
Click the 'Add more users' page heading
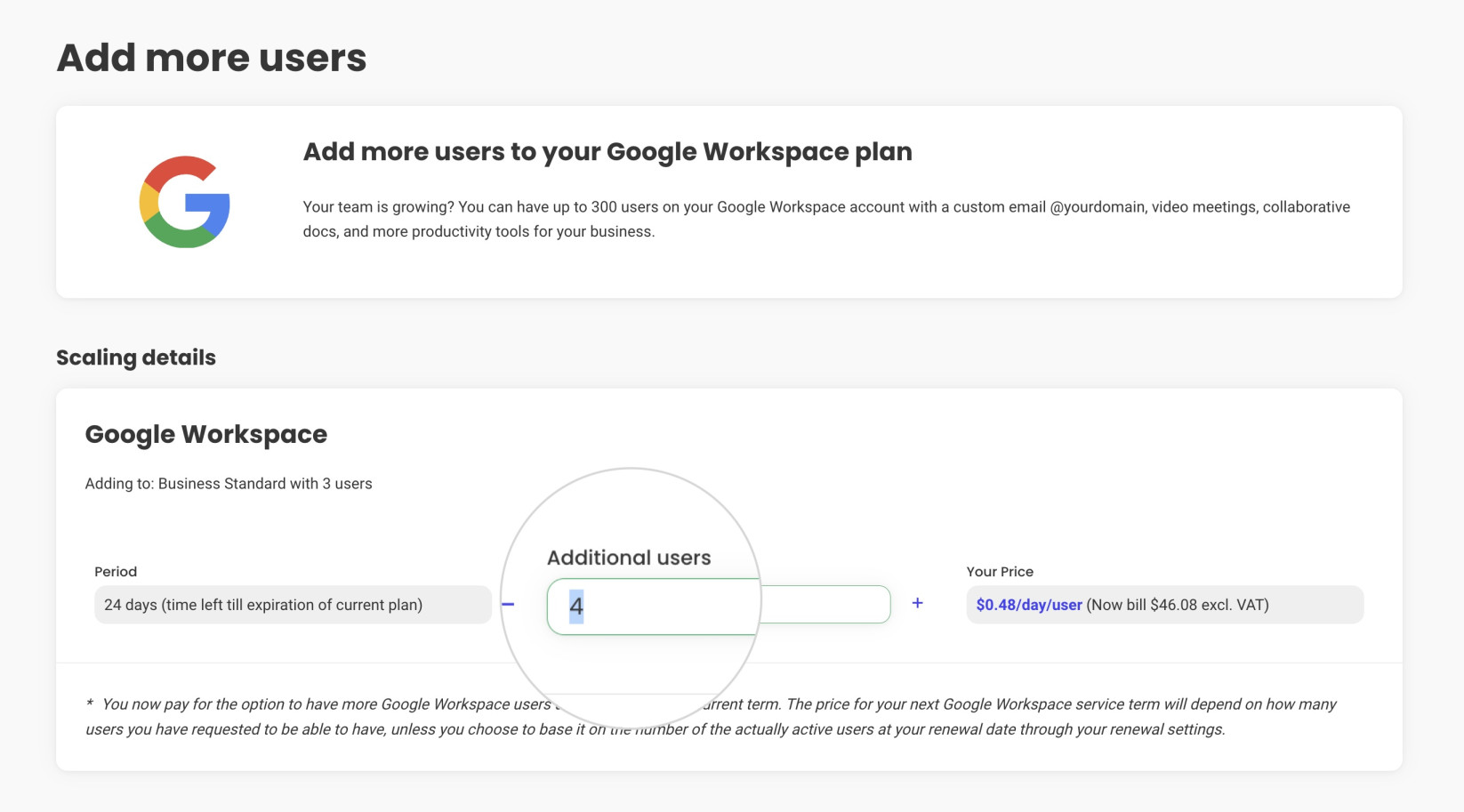pyautogui.click(x=212, y=58)
